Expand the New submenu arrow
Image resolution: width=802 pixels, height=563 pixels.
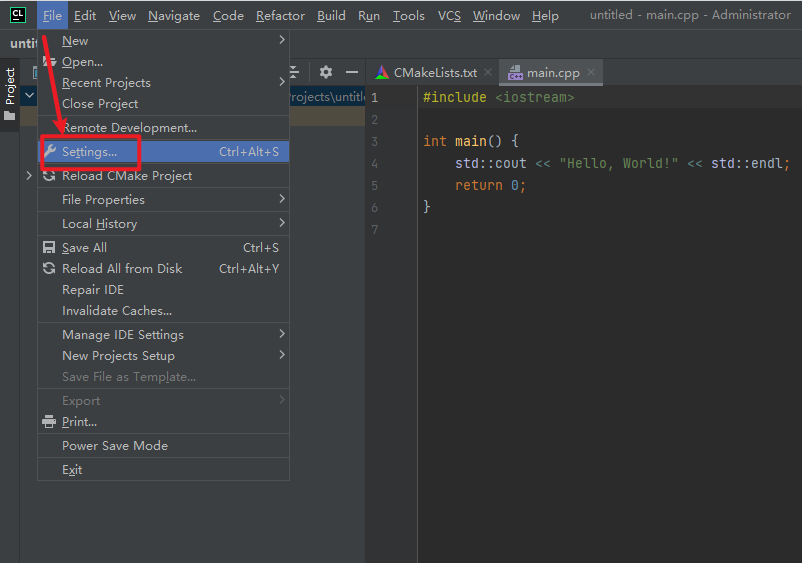[x=282, y=40]
